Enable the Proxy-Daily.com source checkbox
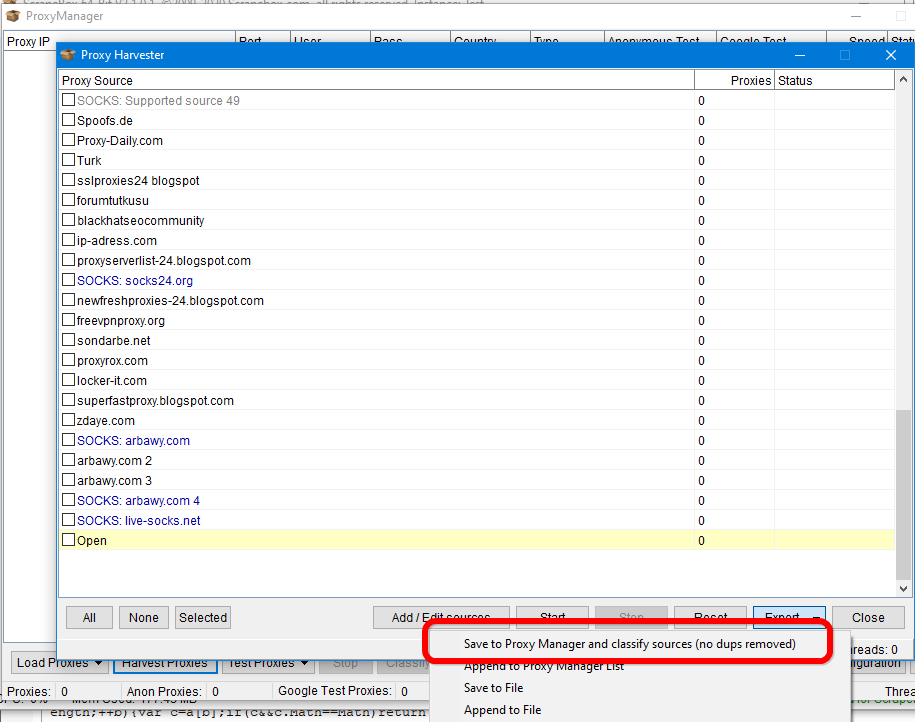Viewport: 915px width, 722px height. [68, 140]
